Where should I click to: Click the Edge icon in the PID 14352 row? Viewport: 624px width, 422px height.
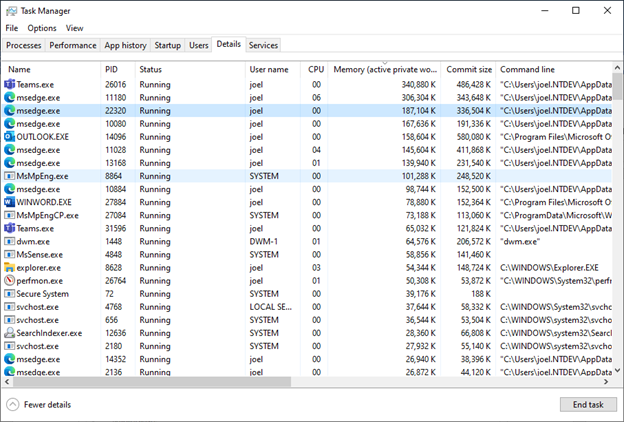[9, 359]
